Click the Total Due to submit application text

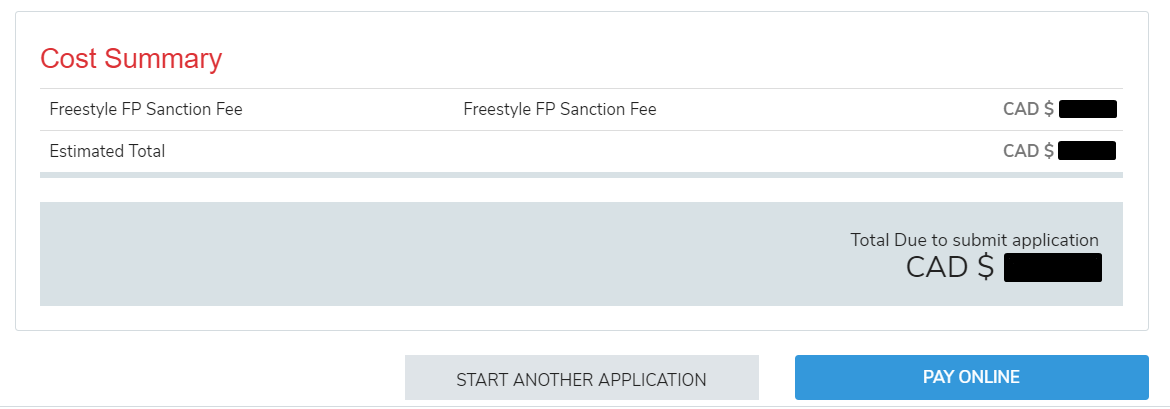[x=974, y=240]
